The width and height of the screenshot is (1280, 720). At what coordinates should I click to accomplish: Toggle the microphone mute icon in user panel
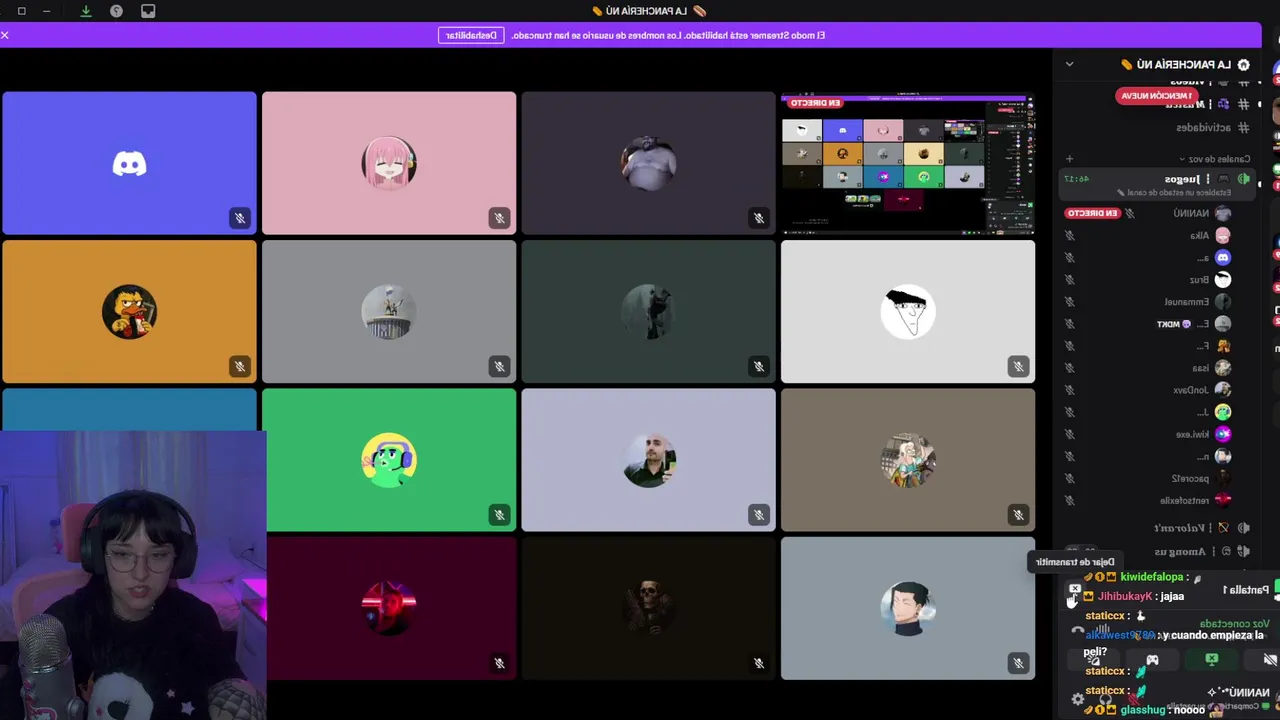point(1133,699)
